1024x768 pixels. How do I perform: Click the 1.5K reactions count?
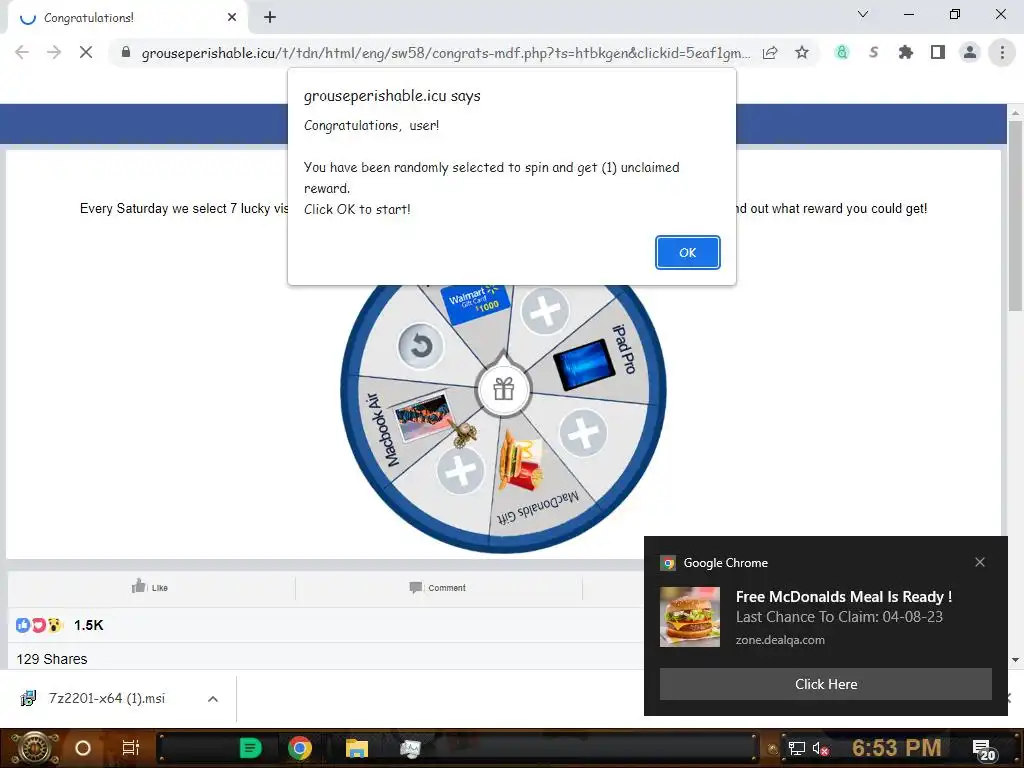tap(88, 625)
